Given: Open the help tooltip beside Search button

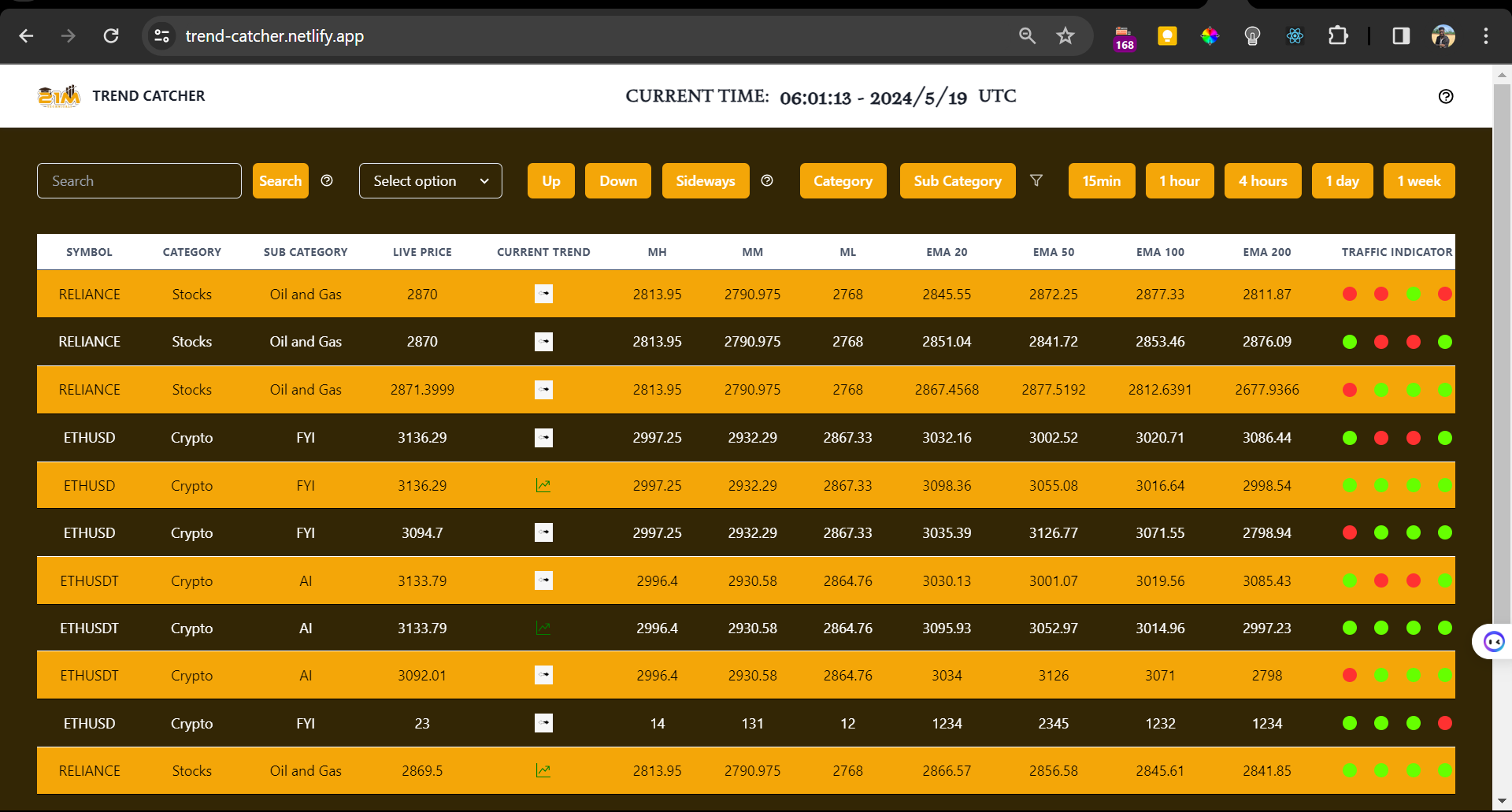Looking at the screenshot, I should (x=327, y=180).
